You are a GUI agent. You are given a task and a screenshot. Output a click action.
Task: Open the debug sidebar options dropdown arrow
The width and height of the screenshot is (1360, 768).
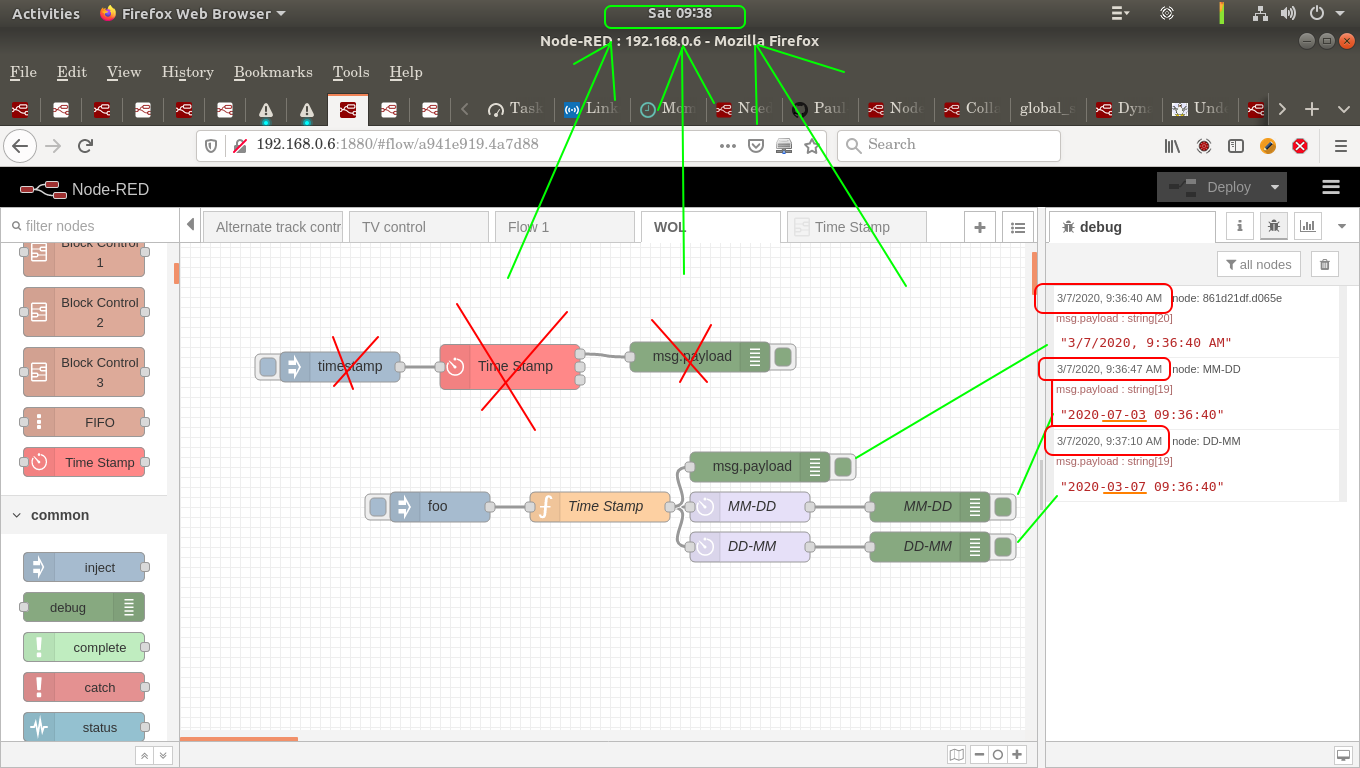pyautogui.click(x=1342, y=226)
